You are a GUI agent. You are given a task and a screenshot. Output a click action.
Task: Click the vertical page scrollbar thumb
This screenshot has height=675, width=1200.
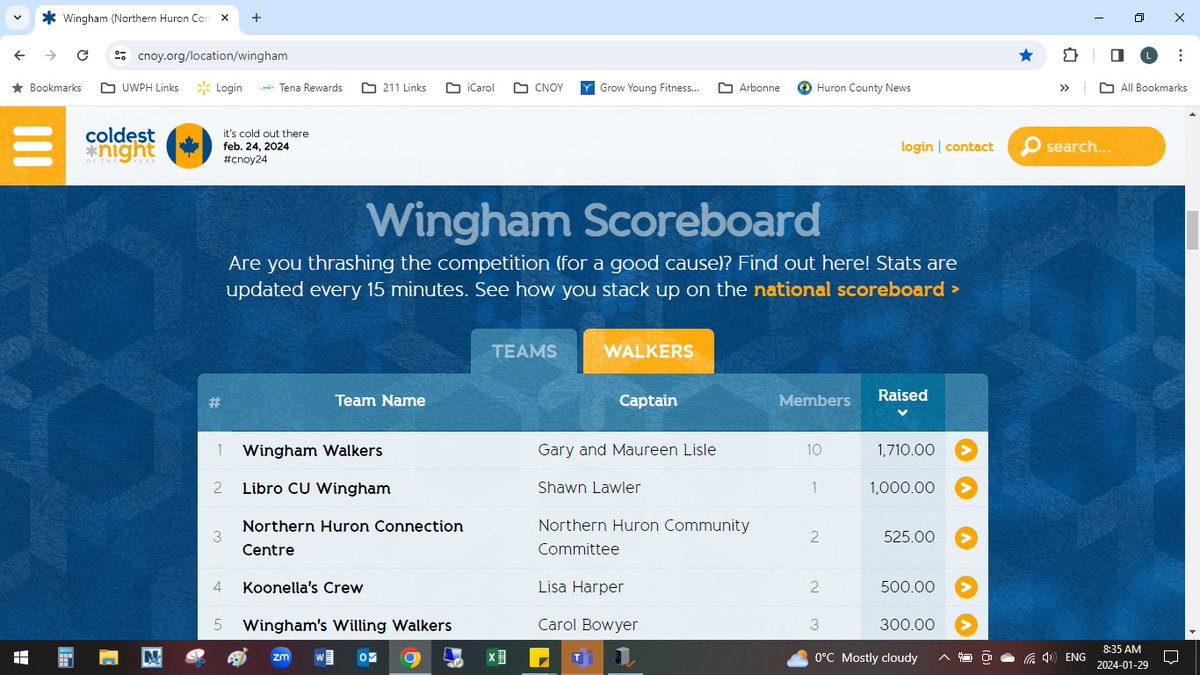coord(1191,230)
